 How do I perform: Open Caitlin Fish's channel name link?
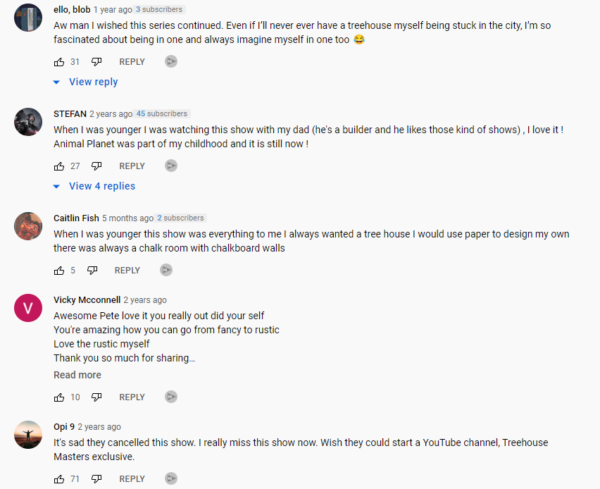pos(75,218)
